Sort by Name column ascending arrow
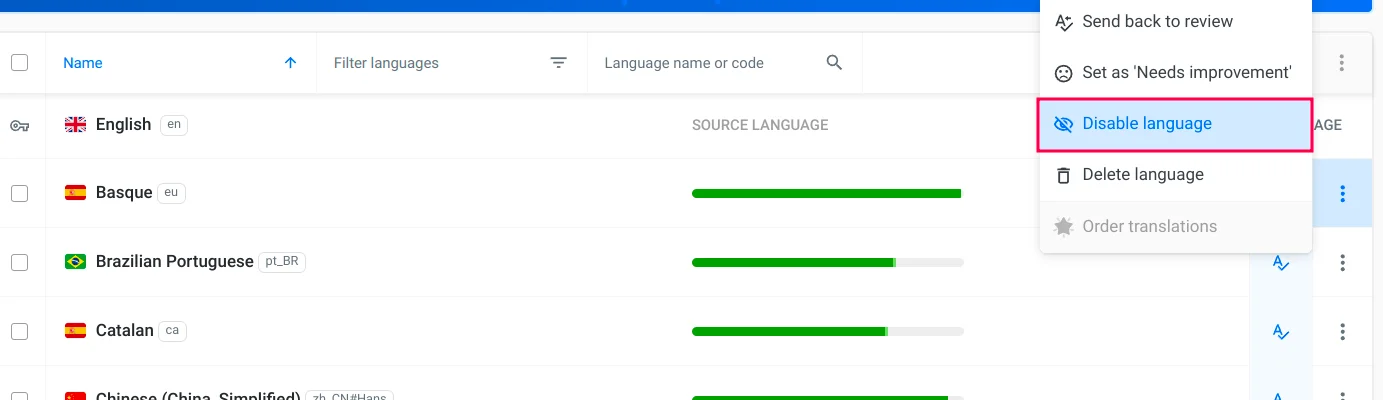 (x=290, y=63)
